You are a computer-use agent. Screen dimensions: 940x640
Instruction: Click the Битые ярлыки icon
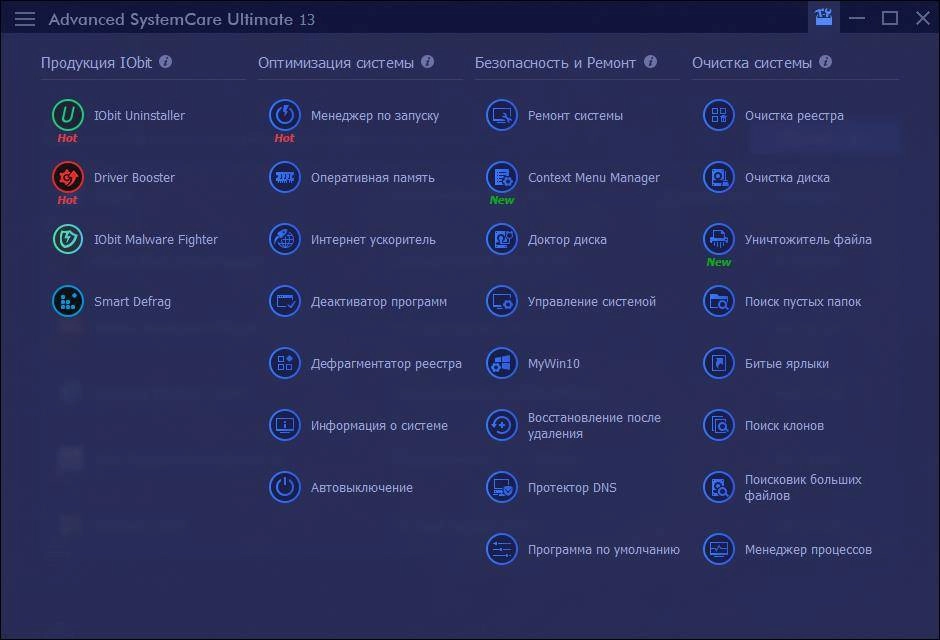[x=719, y=363]
